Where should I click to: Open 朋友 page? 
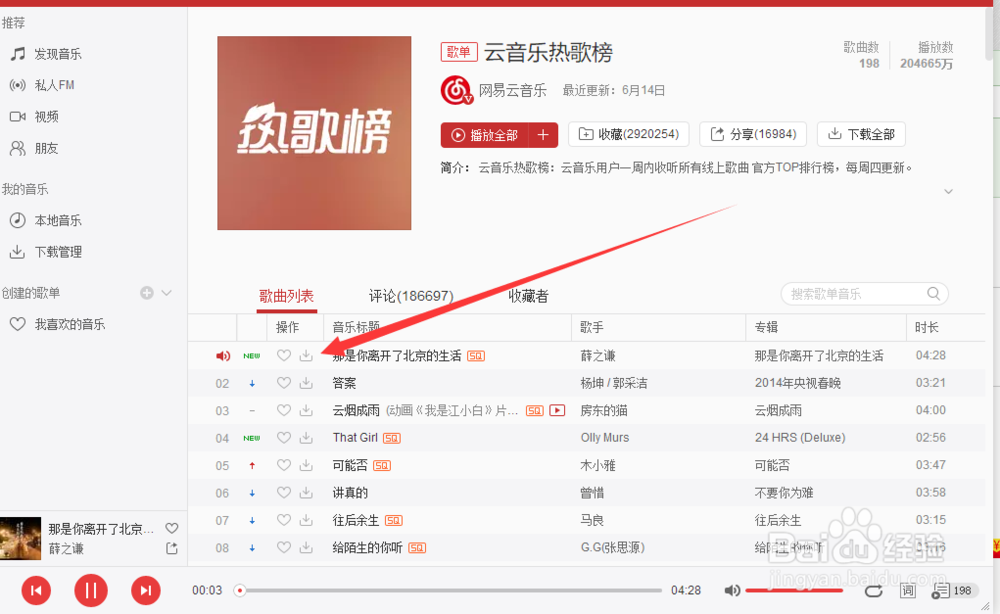[34, 149]
